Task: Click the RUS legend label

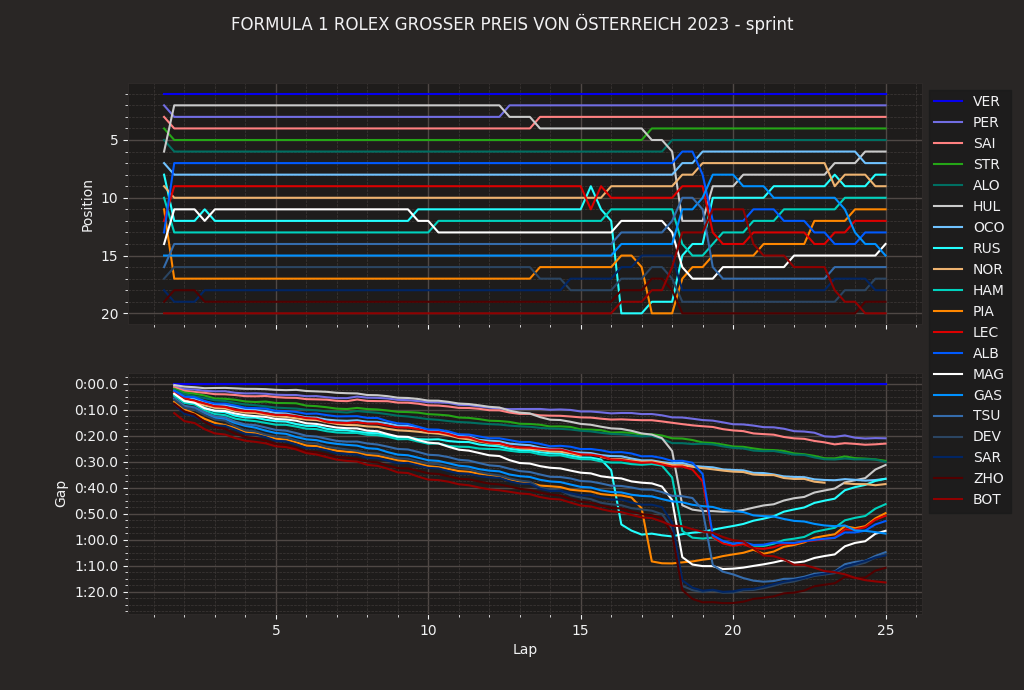Action: coord(986,248)
